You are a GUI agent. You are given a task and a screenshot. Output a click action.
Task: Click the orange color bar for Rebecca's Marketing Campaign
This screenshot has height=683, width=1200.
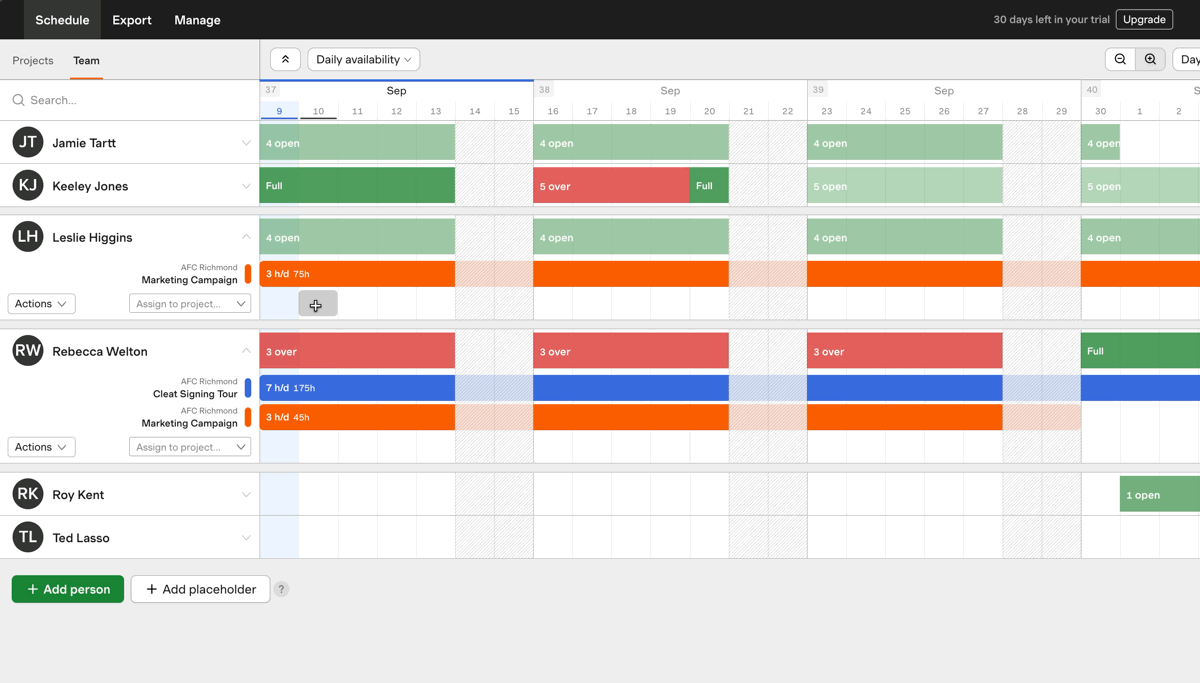248,417
